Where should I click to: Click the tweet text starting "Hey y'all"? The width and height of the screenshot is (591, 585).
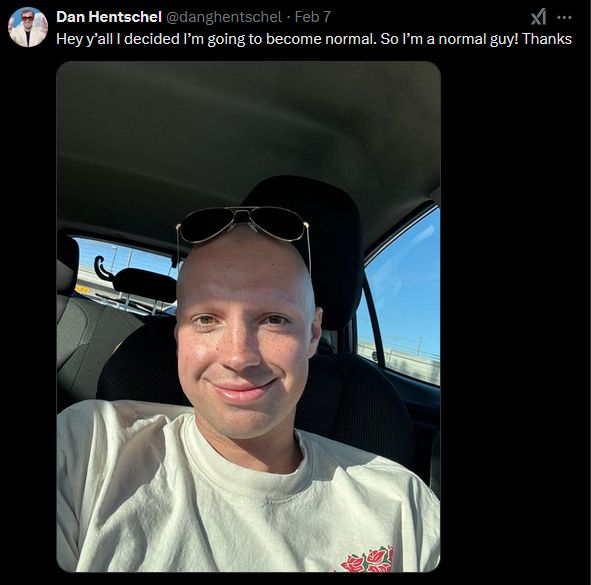314,40
